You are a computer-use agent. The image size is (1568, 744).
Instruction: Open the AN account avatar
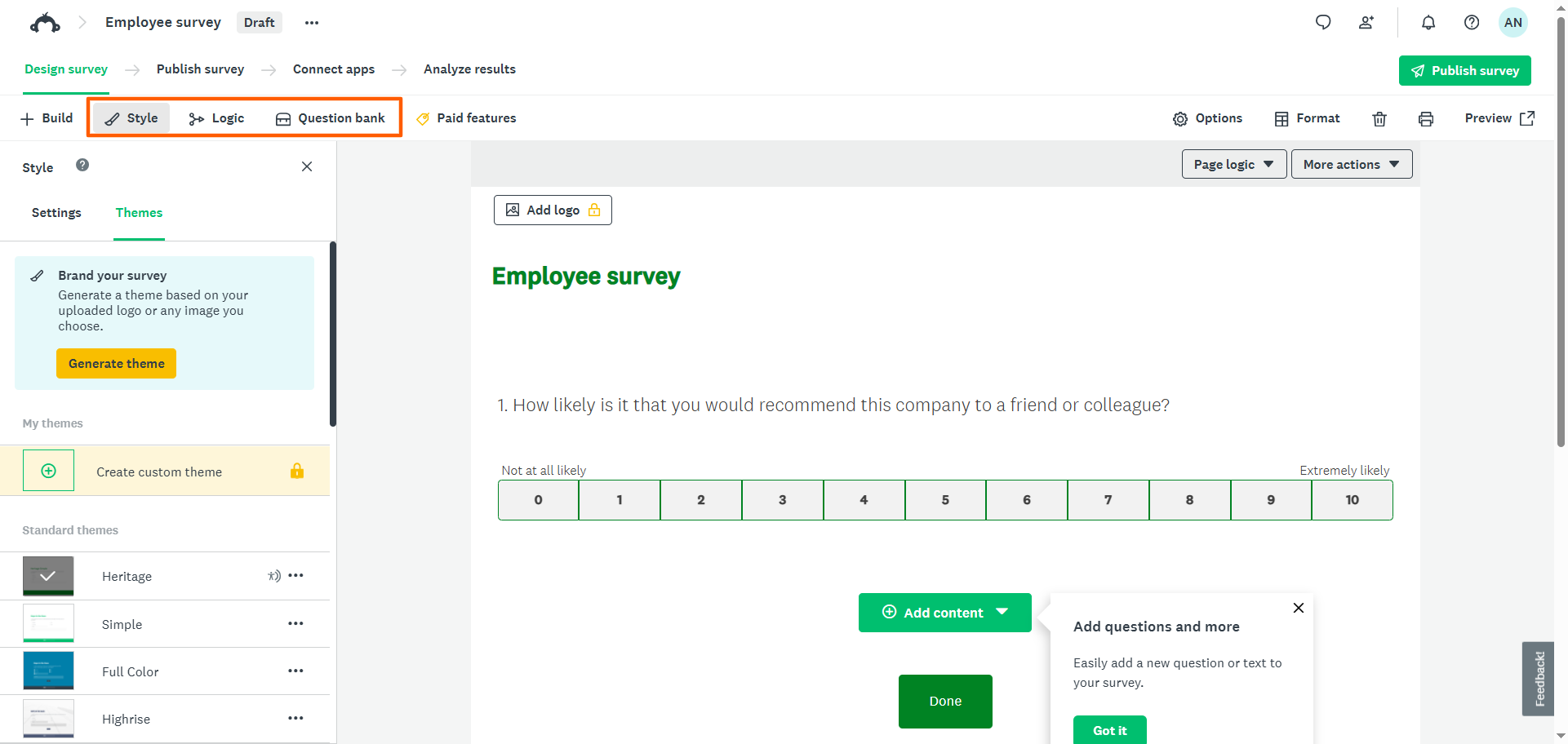(x=1513, y=22)
